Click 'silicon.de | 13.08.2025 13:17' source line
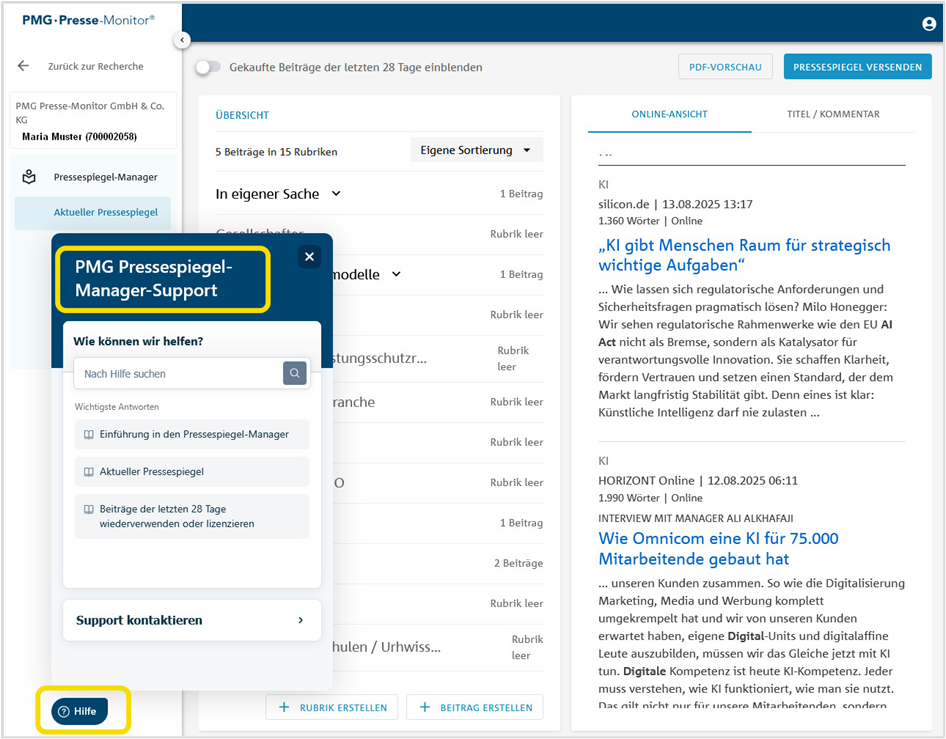Viewport: 946px width, 739px height. [x=675, y=204]
